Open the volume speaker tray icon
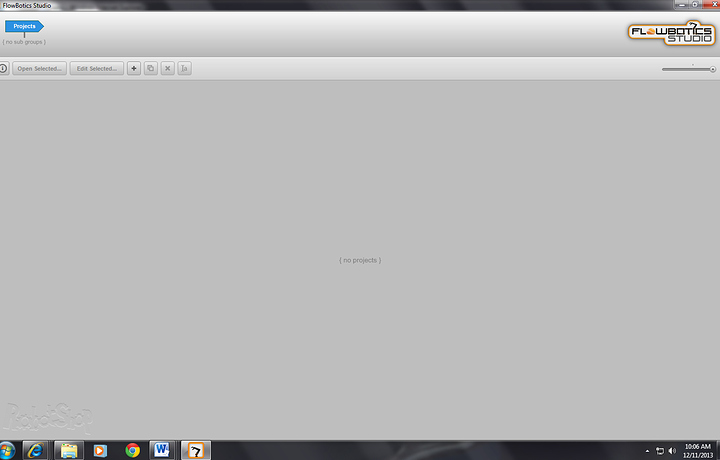720x460 pixels. (x=672, y=451)
